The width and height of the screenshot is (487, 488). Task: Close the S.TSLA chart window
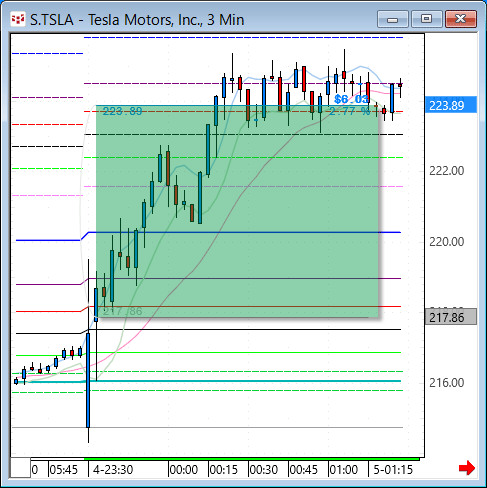click(461, 19)
